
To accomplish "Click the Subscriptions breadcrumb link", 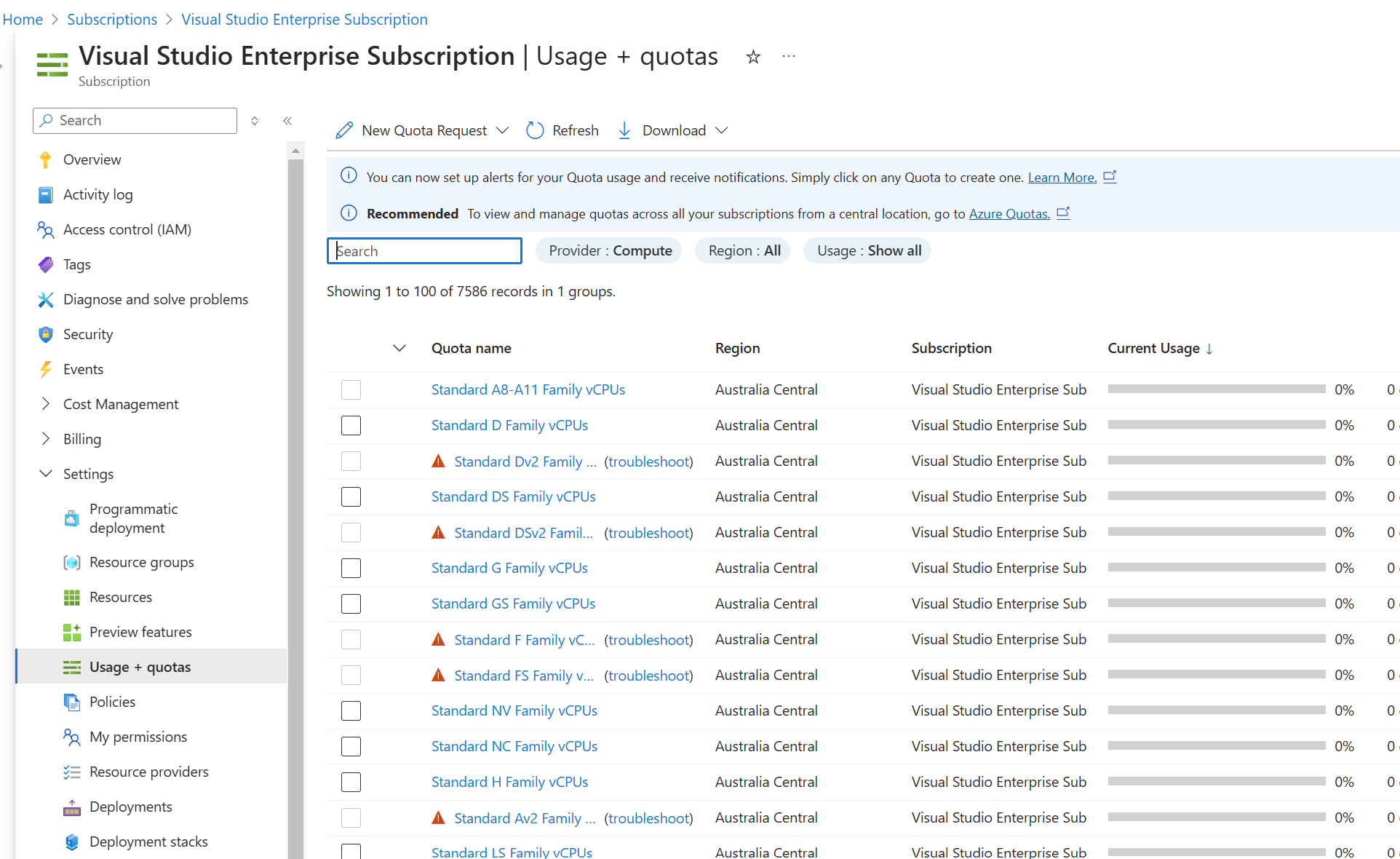I will pyautogui.click(x=112, y=19).
